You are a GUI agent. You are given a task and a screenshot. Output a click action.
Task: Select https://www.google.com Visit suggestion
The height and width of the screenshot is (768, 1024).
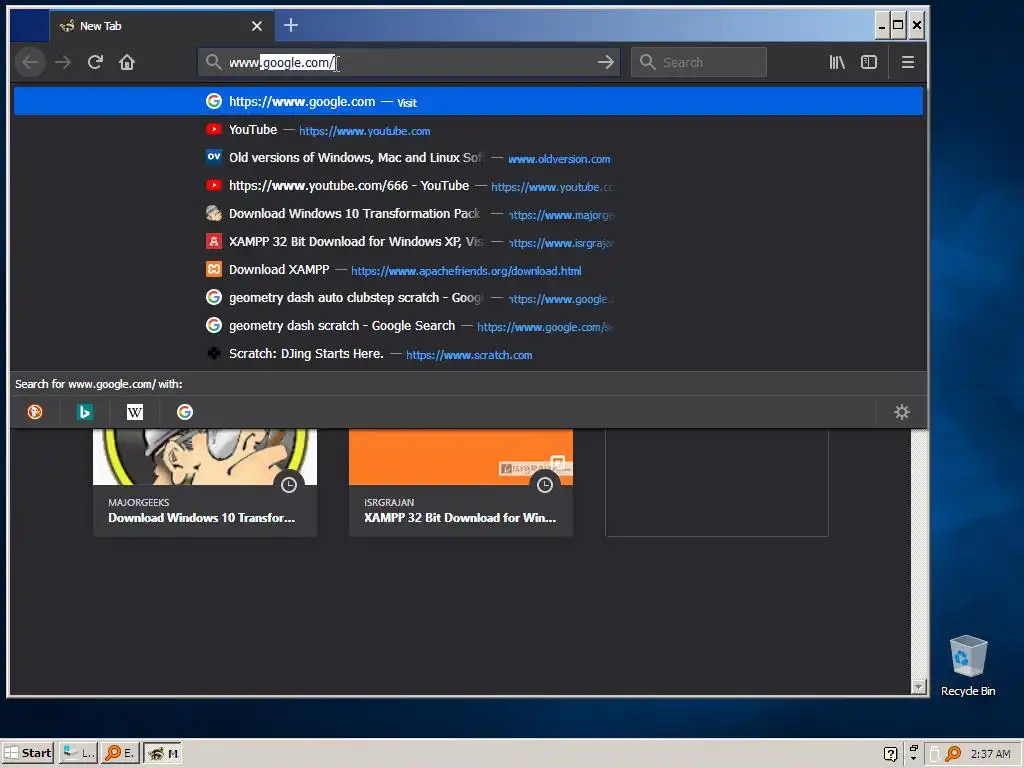(x=468, y=101)
